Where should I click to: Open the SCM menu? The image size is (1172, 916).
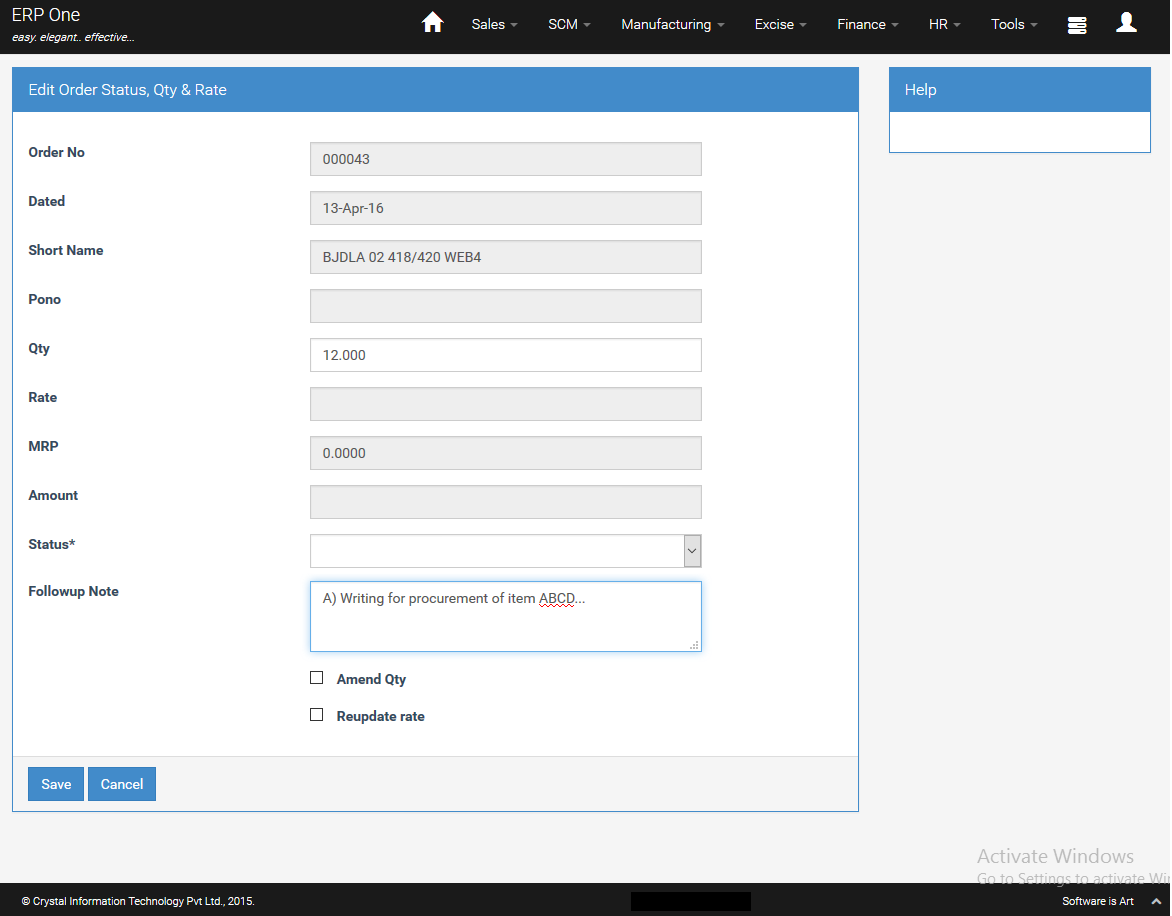(x=569, y=24)
